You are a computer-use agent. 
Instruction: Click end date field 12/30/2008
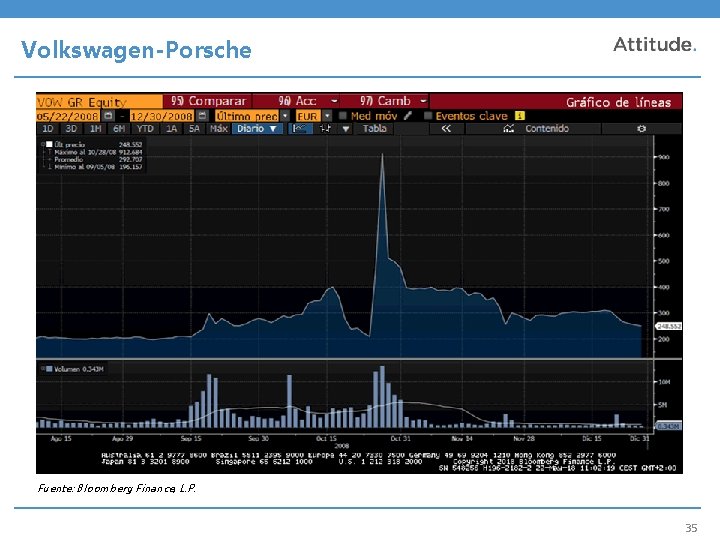pos(162,116)
